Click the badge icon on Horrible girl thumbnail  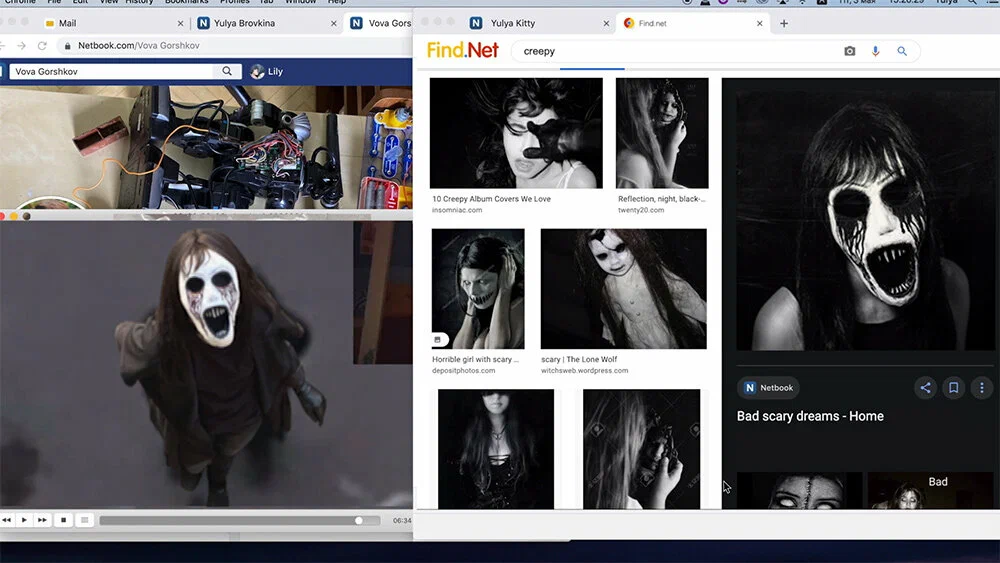pyautogui.click(x=438, y=340)
